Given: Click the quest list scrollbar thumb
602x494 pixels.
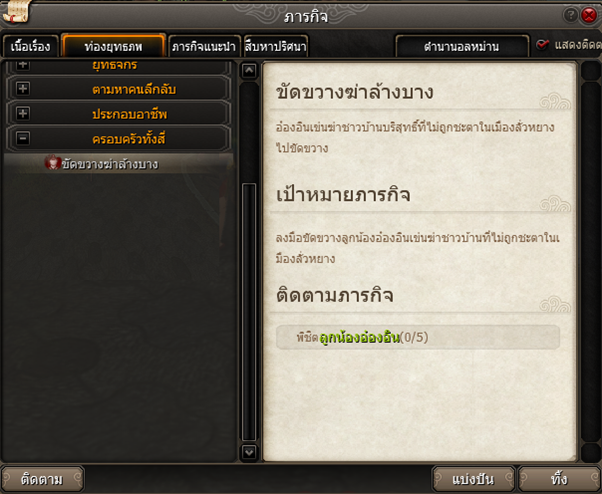Looking at the screenshot, I should point(249,312).
